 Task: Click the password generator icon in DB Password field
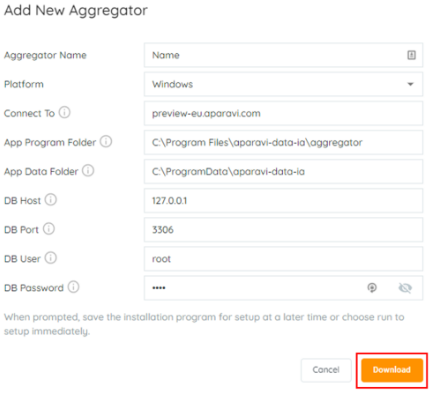pyautogui.click(x=372, y=287)
